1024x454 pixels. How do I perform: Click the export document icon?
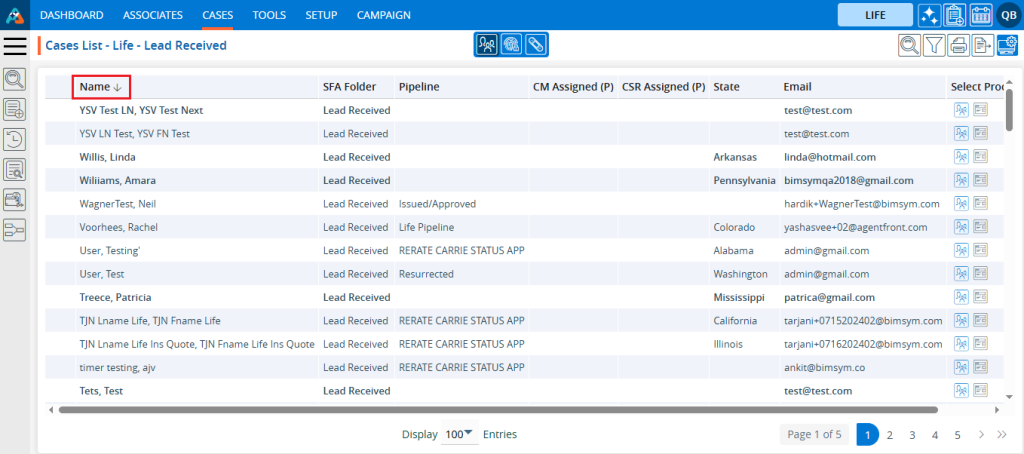982,45
